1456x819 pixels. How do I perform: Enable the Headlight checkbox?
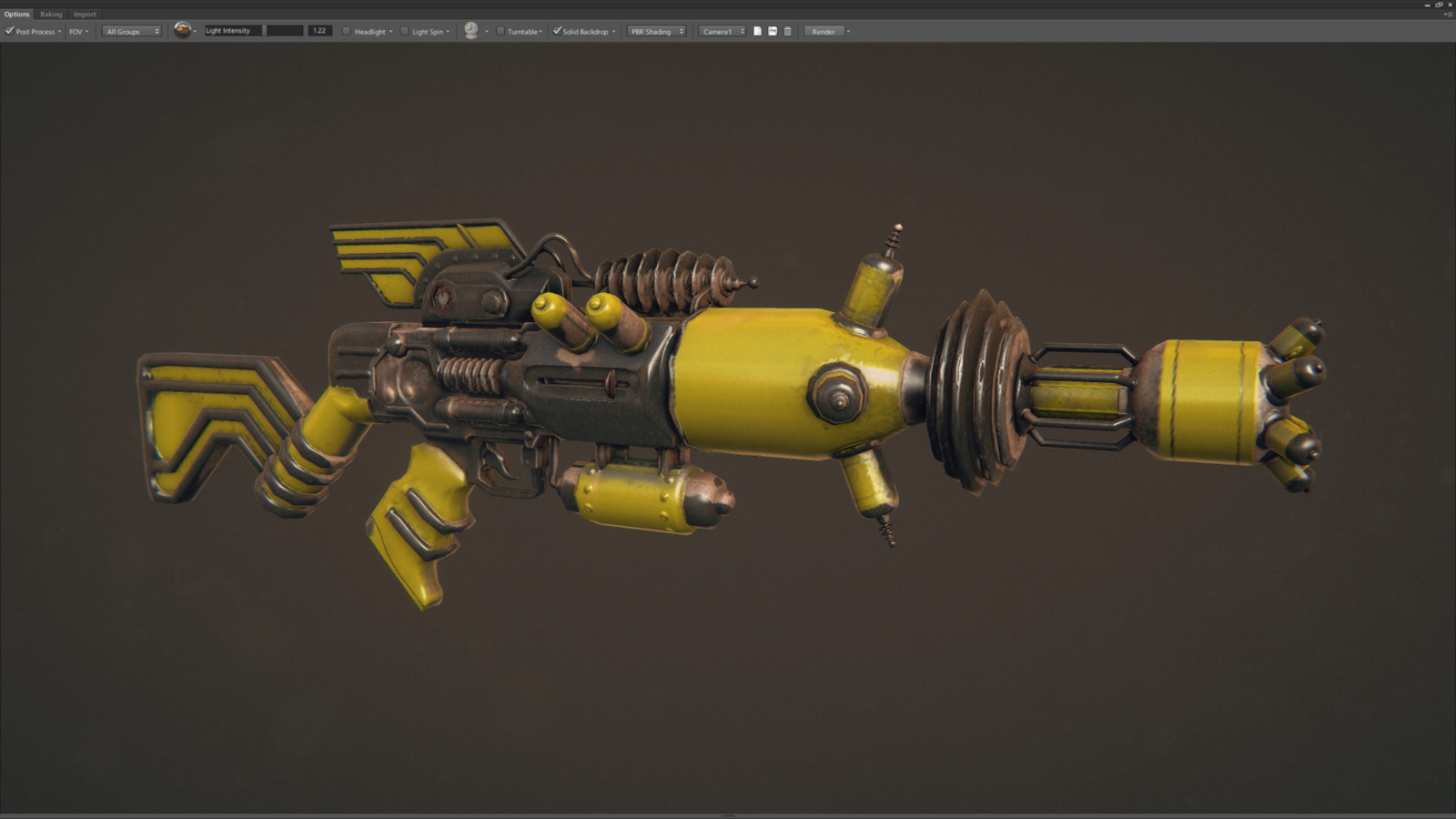coord(346,31)
